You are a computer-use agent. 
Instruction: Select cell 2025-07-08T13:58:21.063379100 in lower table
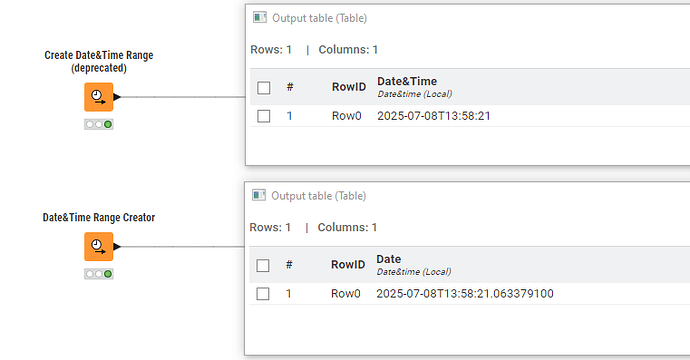[x=465, y=294]
